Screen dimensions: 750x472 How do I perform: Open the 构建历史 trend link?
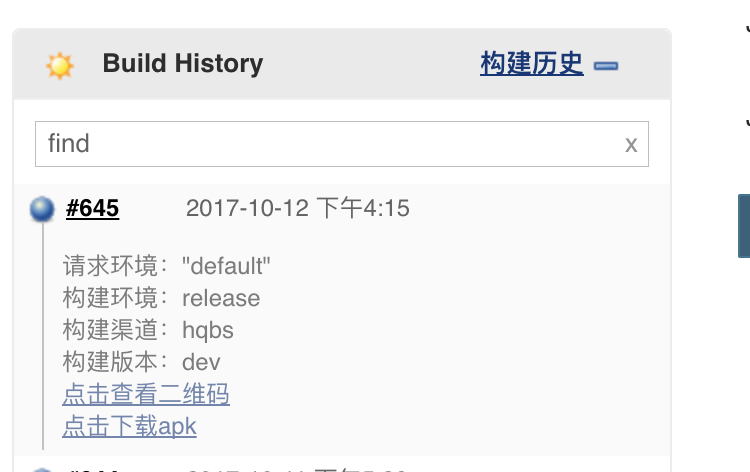pos(531,63)
